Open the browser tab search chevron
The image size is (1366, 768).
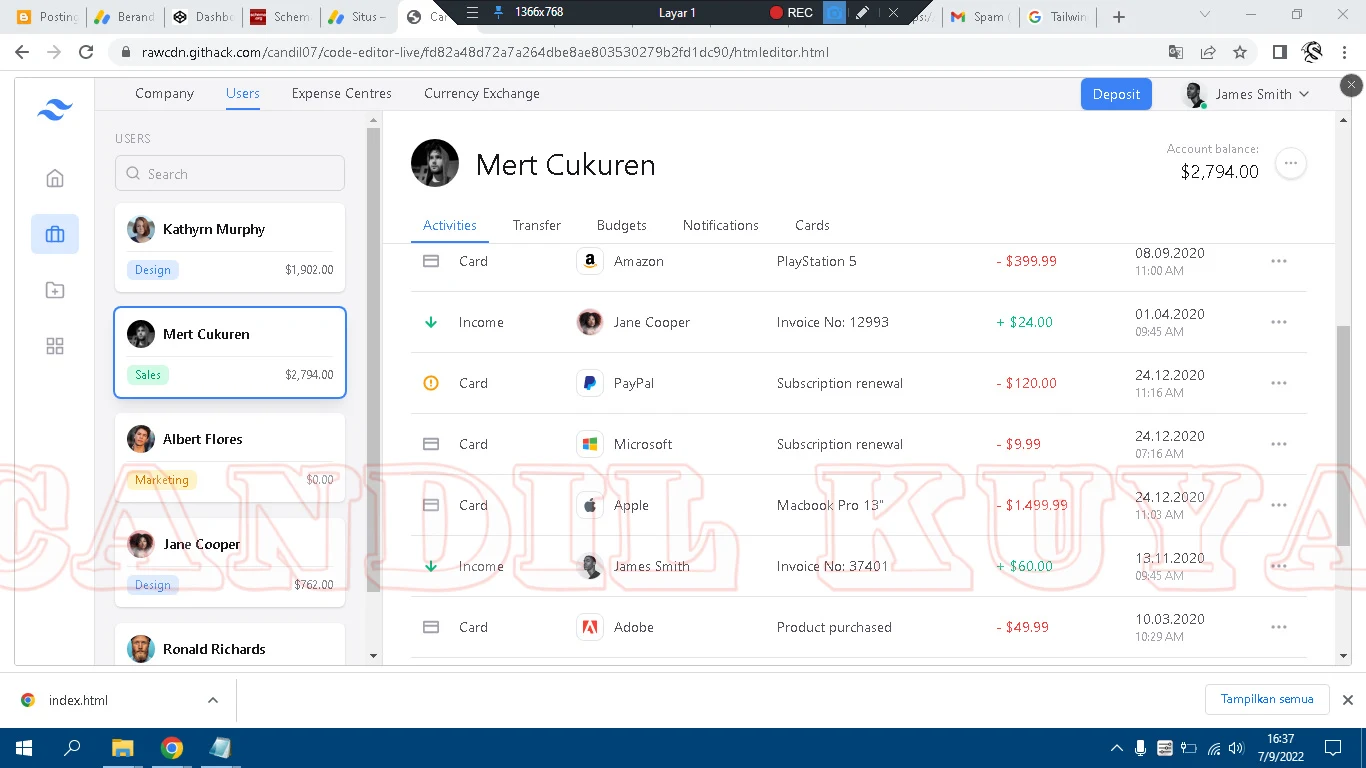click(1205, 16)
